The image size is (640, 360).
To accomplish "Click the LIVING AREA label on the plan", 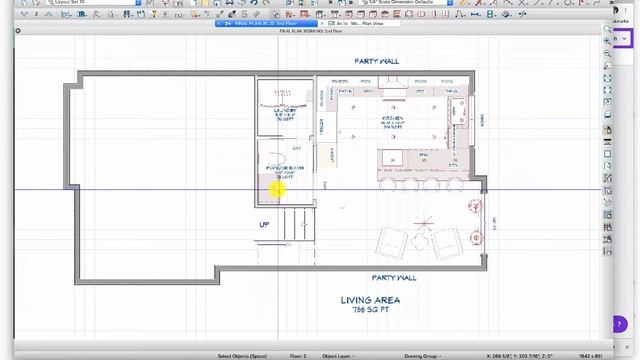I will coord(370,300).
